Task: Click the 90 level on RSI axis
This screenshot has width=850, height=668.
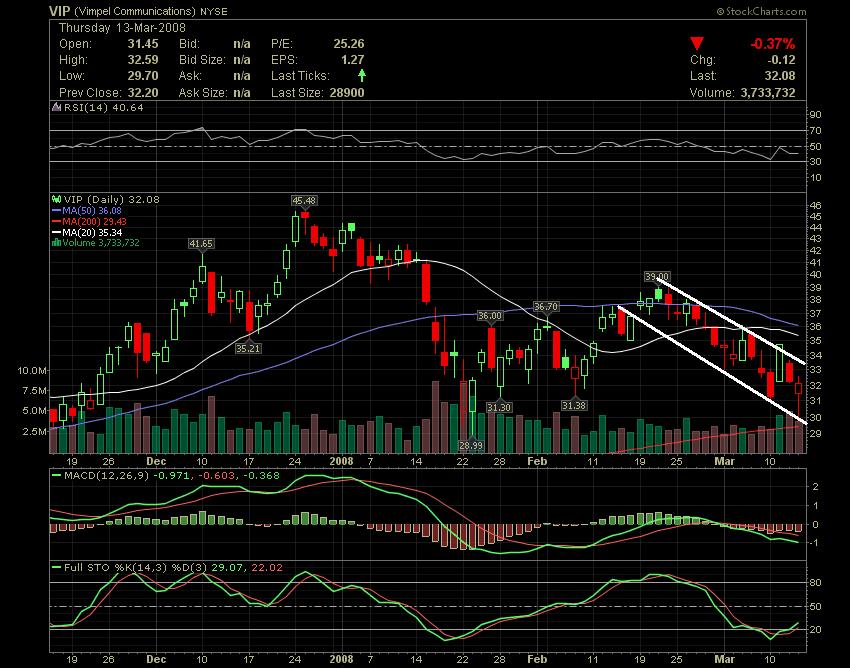Action: pos(816,114)
